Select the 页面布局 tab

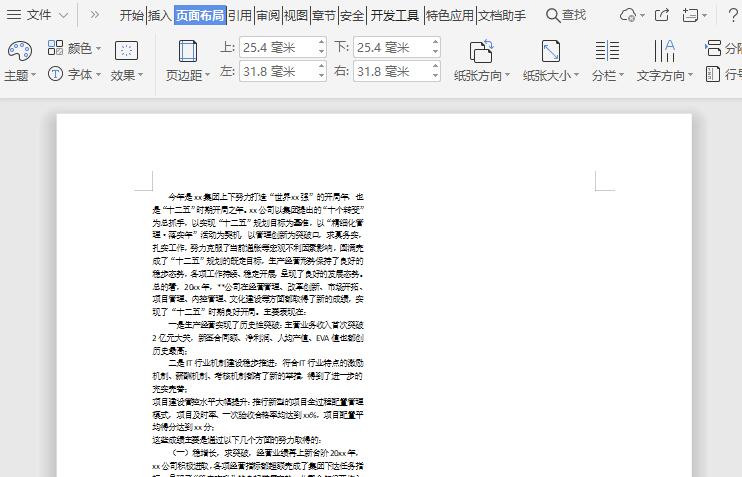(200, 15)
